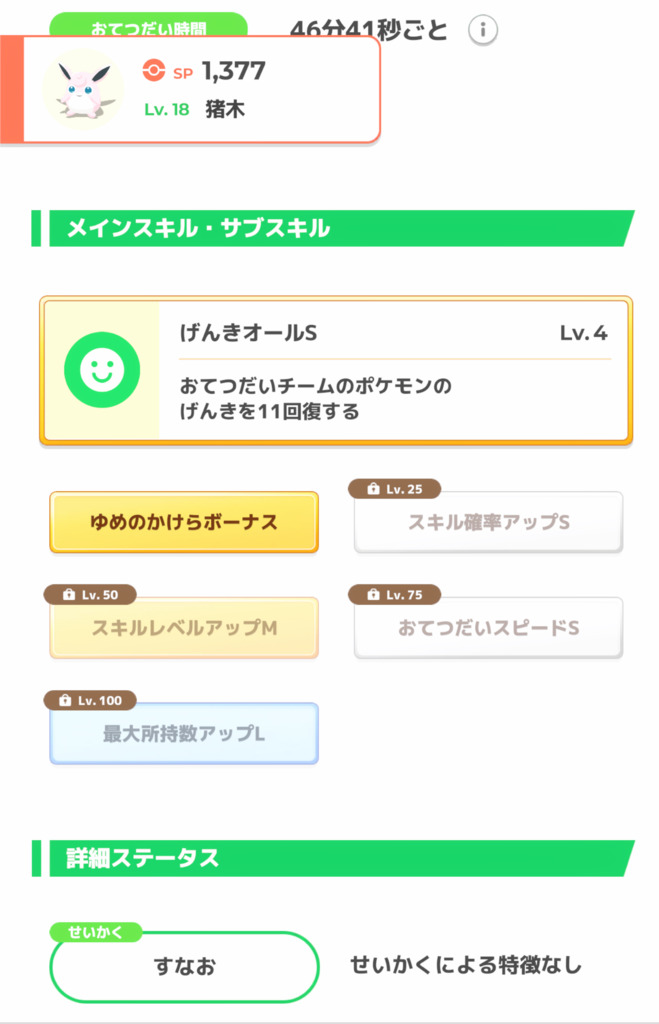
Task: Select locked スキル確率アップS sub skill
Action: point(489,522)
